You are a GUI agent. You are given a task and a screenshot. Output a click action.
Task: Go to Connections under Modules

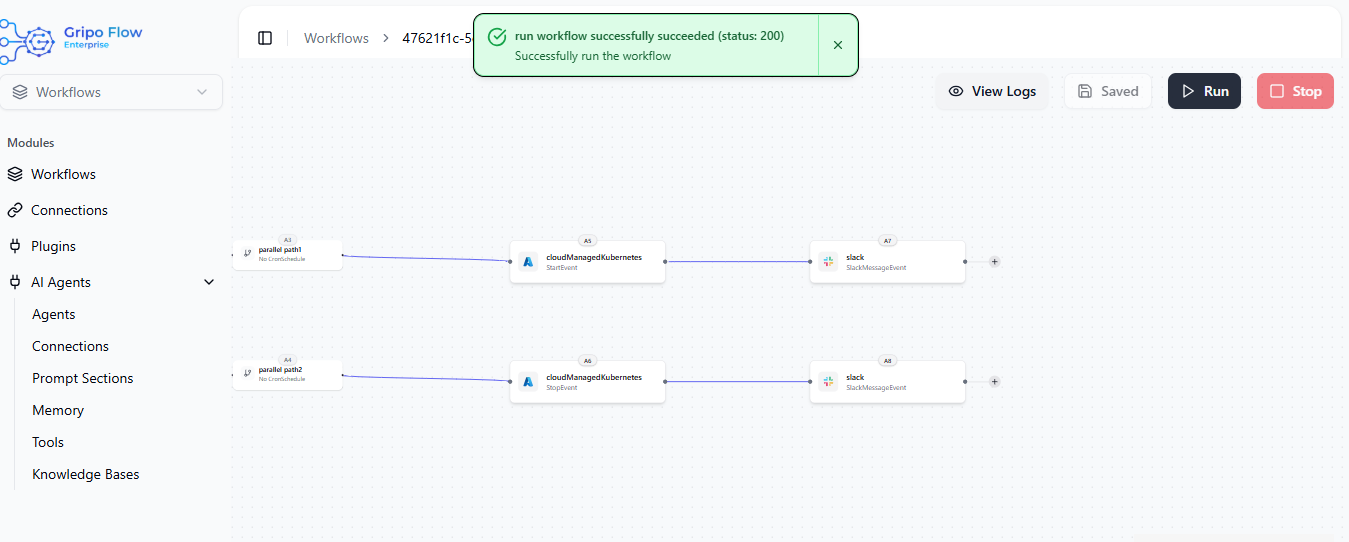coord(69,210)
